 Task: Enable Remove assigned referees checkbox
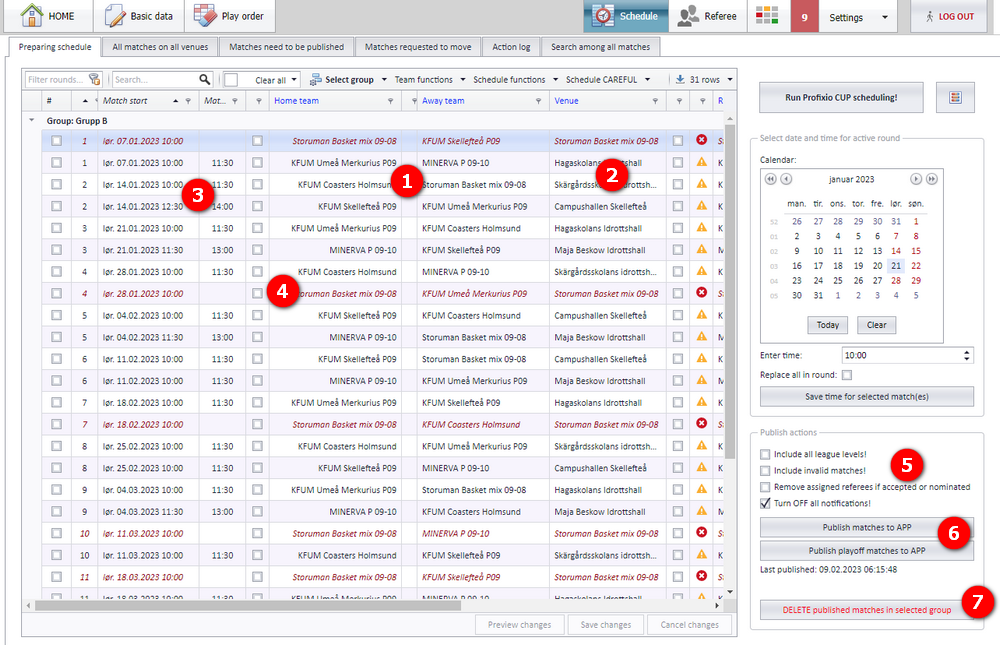(765, 487)
